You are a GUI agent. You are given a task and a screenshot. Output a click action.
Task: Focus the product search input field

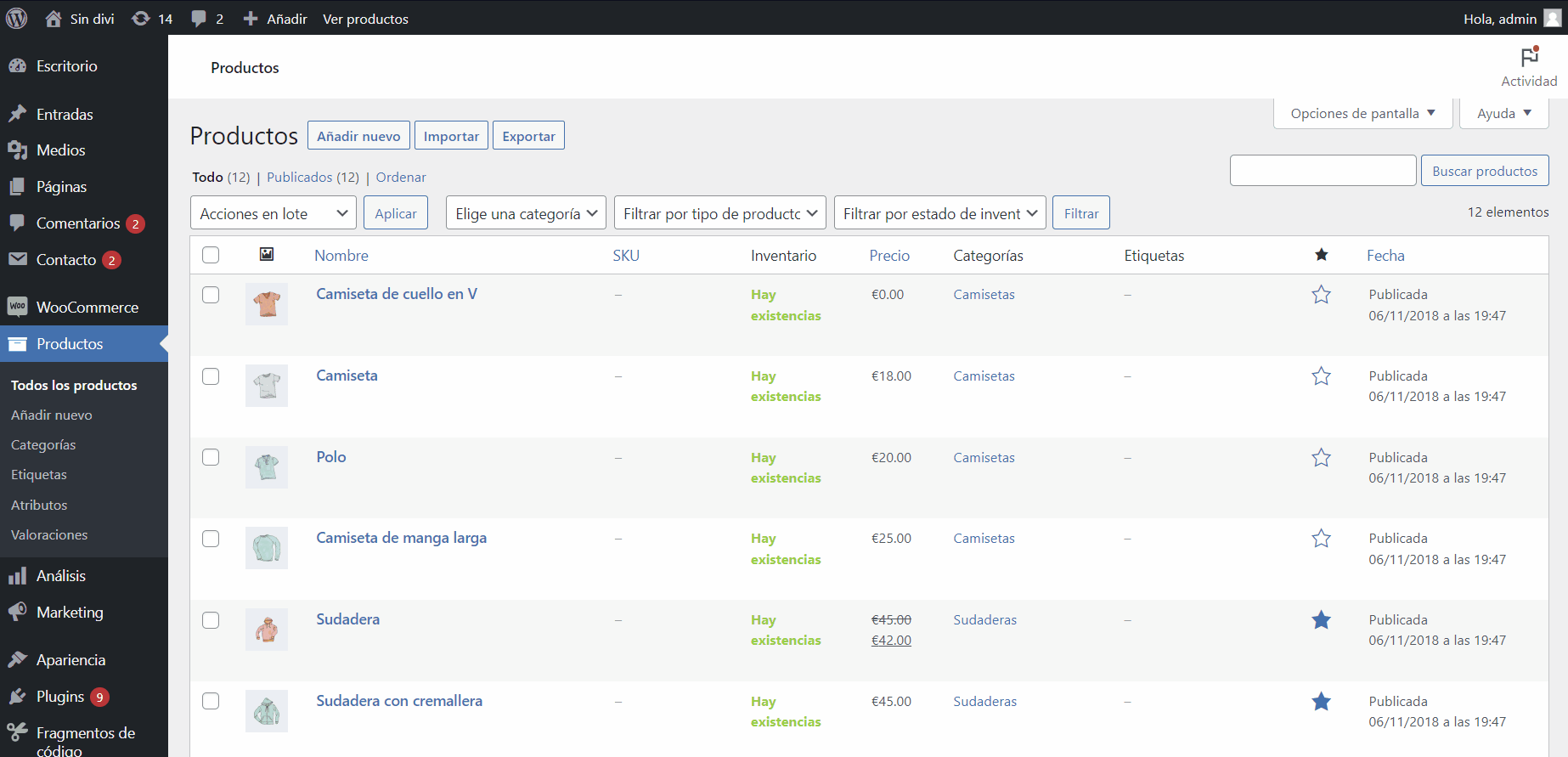1323,171
